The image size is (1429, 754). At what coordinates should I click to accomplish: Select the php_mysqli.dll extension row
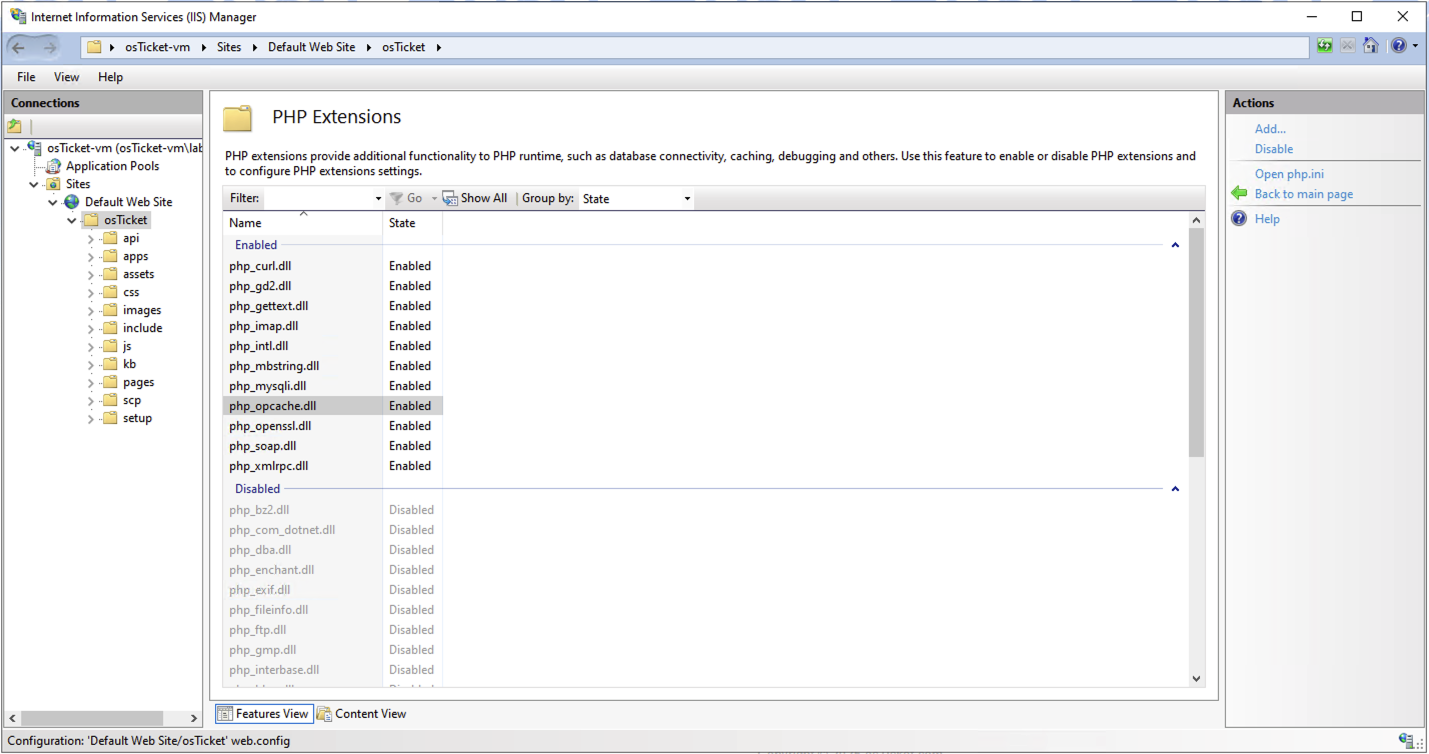(332, 386)
